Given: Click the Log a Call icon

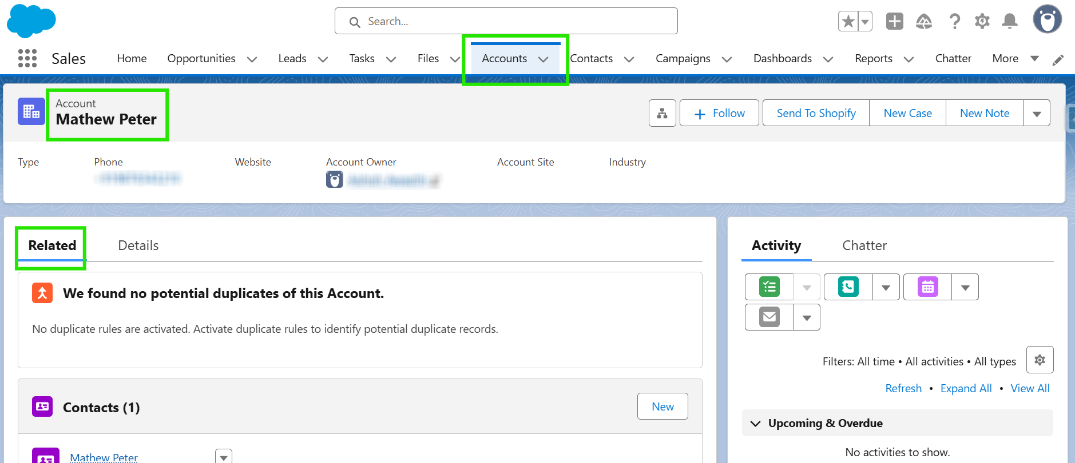Looking at the screenshot, I should pos(848,287).
